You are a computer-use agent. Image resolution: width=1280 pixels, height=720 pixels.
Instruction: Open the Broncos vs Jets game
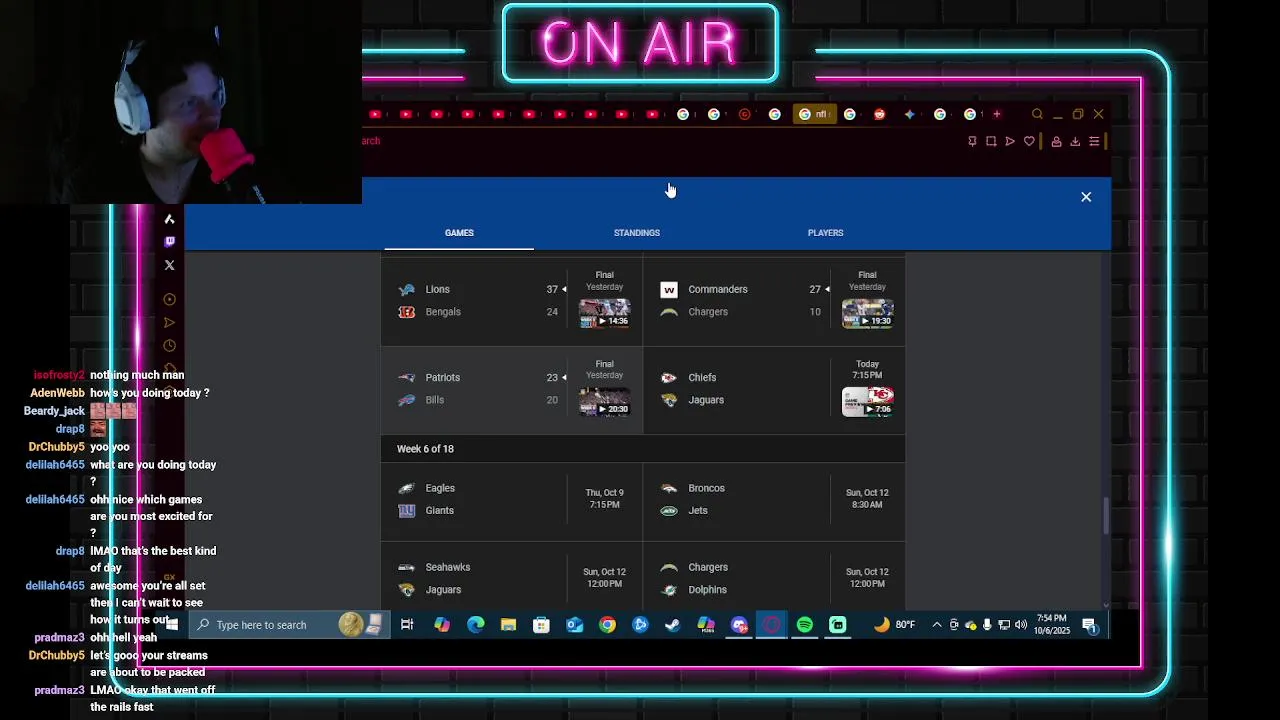(774, 499)
